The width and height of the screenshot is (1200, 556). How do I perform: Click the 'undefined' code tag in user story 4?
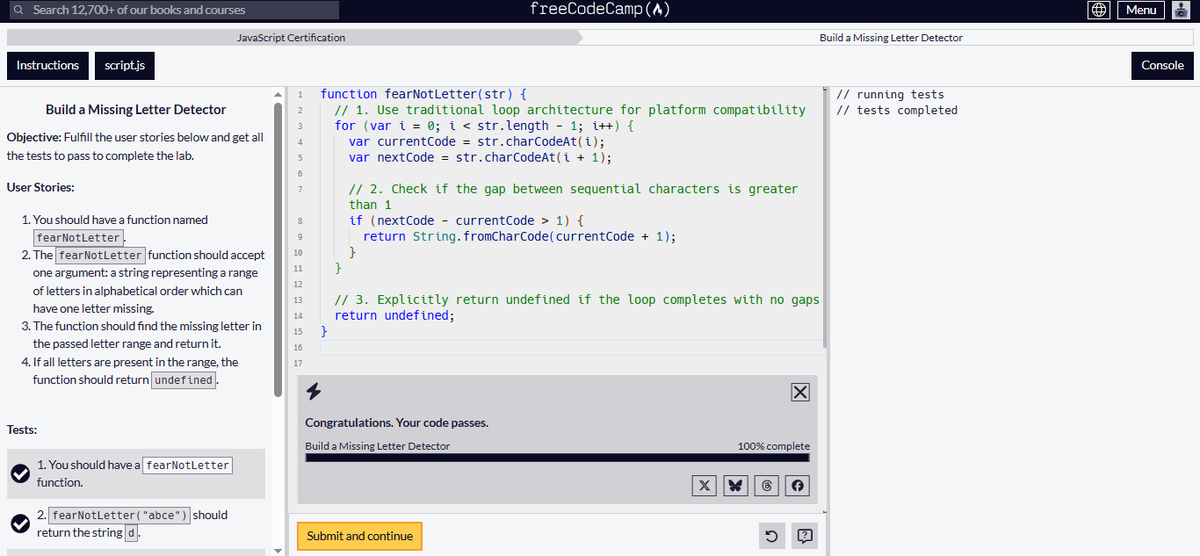tap(183, 380)
